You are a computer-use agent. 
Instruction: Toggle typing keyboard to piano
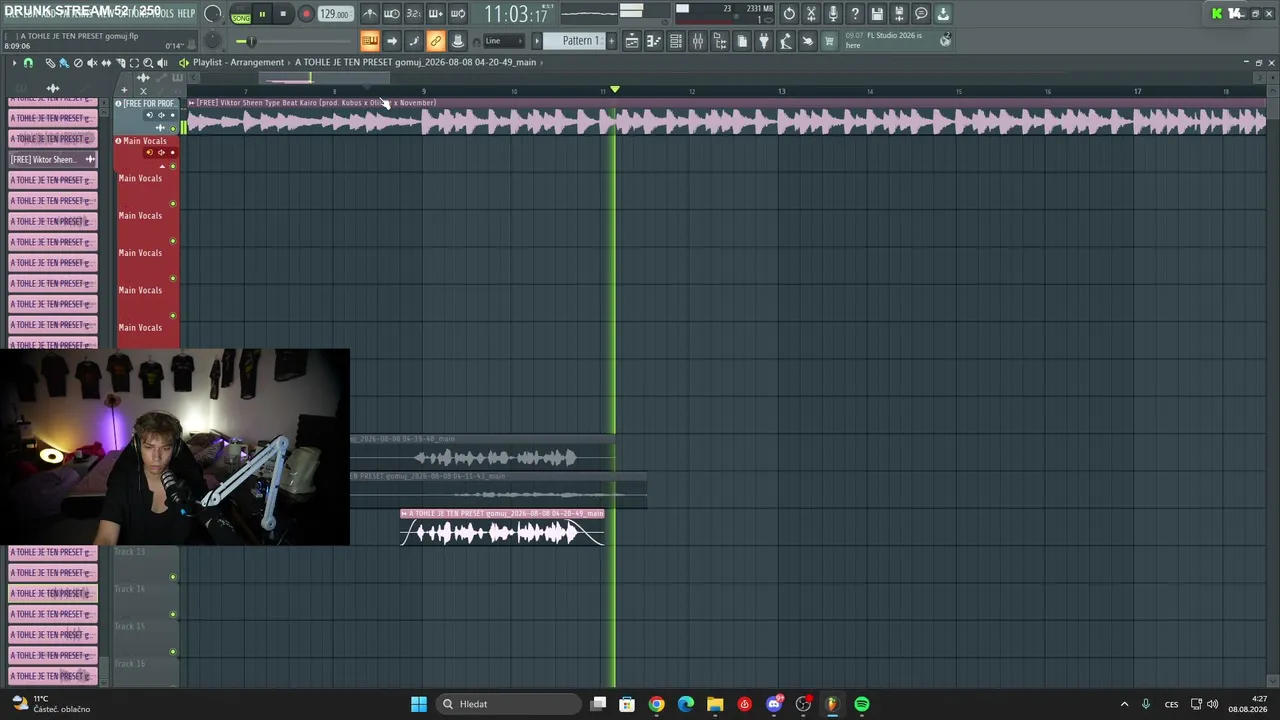click(x=370, y=41)
